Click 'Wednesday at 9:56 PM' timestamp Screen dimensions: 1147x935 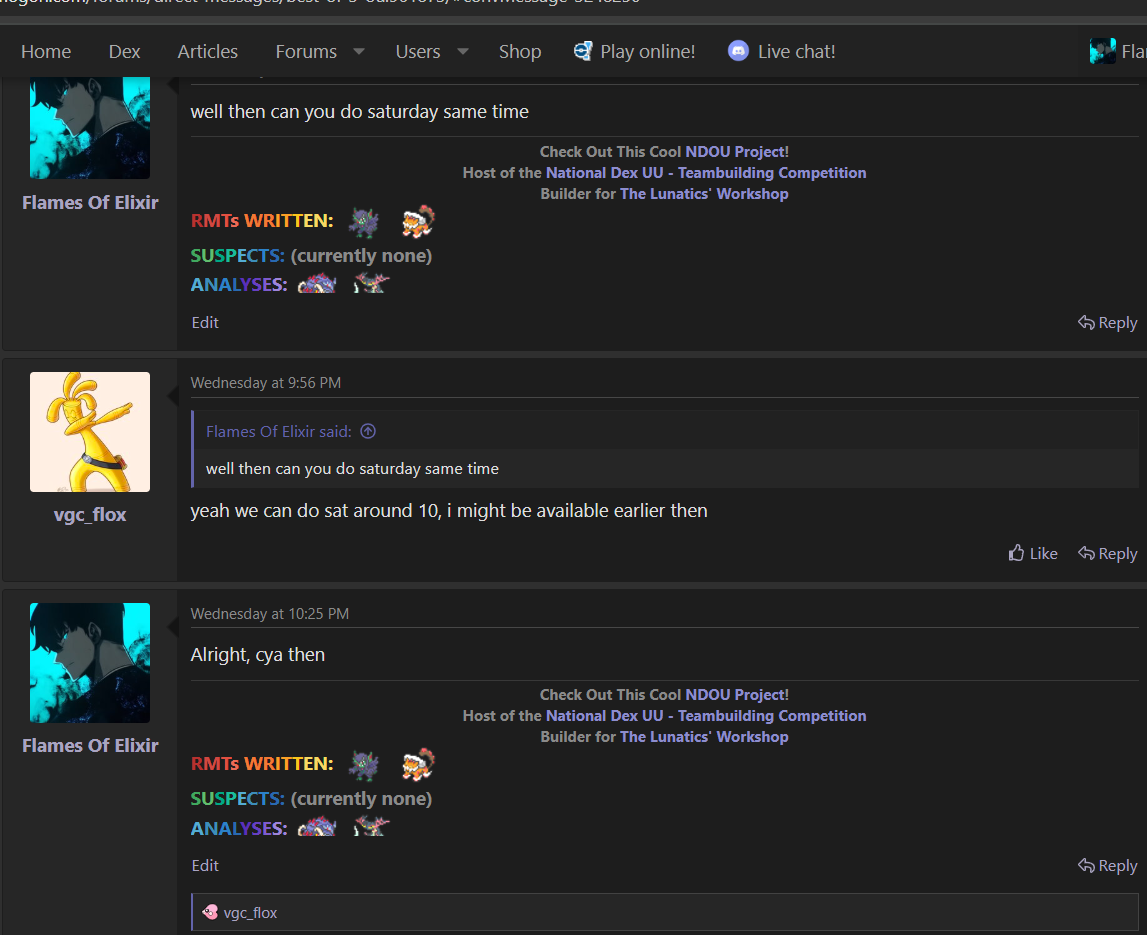click(x=266, y=383)
